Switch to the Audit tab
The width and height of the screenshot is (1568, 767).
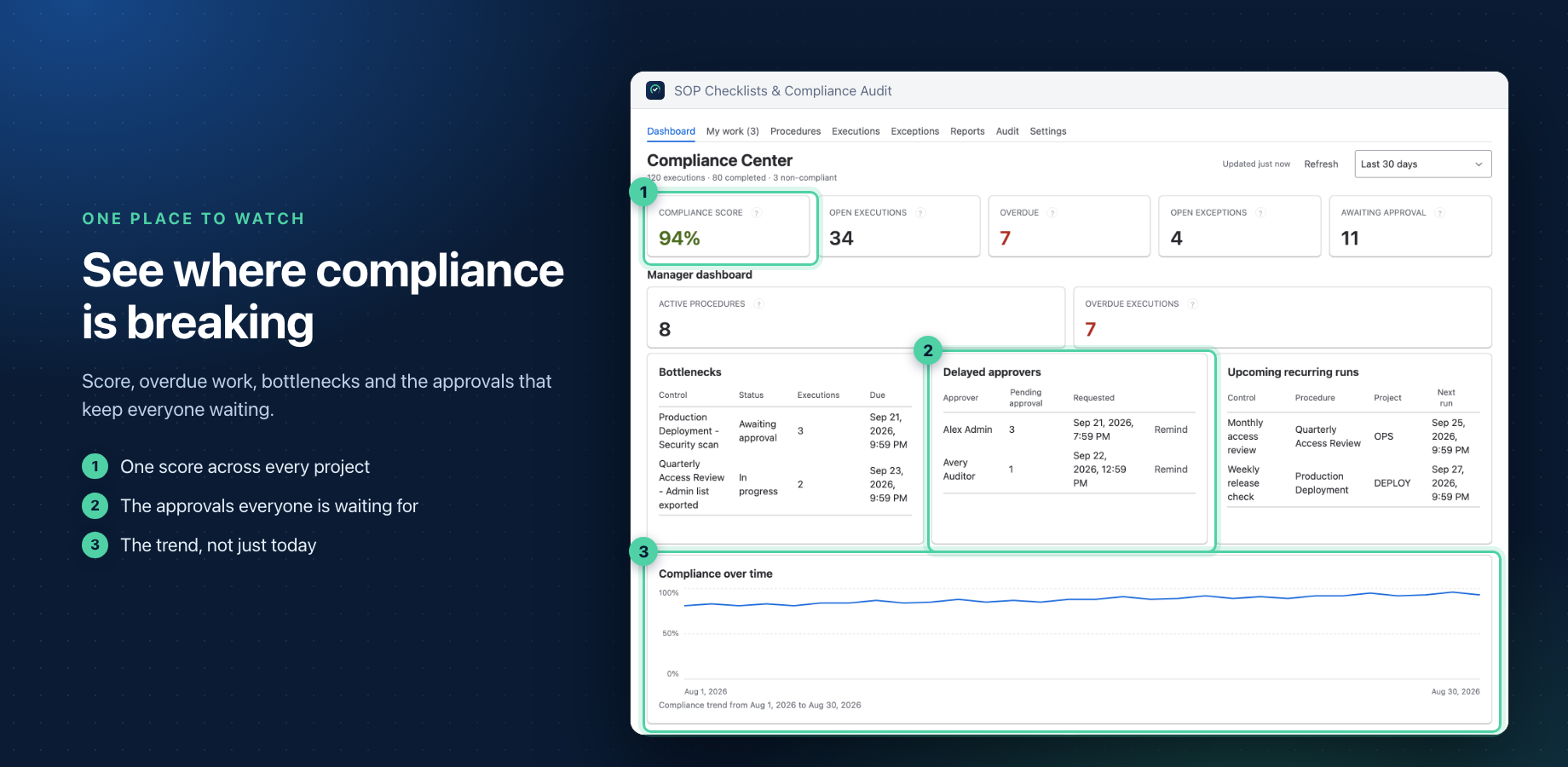click(x=1007, y=131)
